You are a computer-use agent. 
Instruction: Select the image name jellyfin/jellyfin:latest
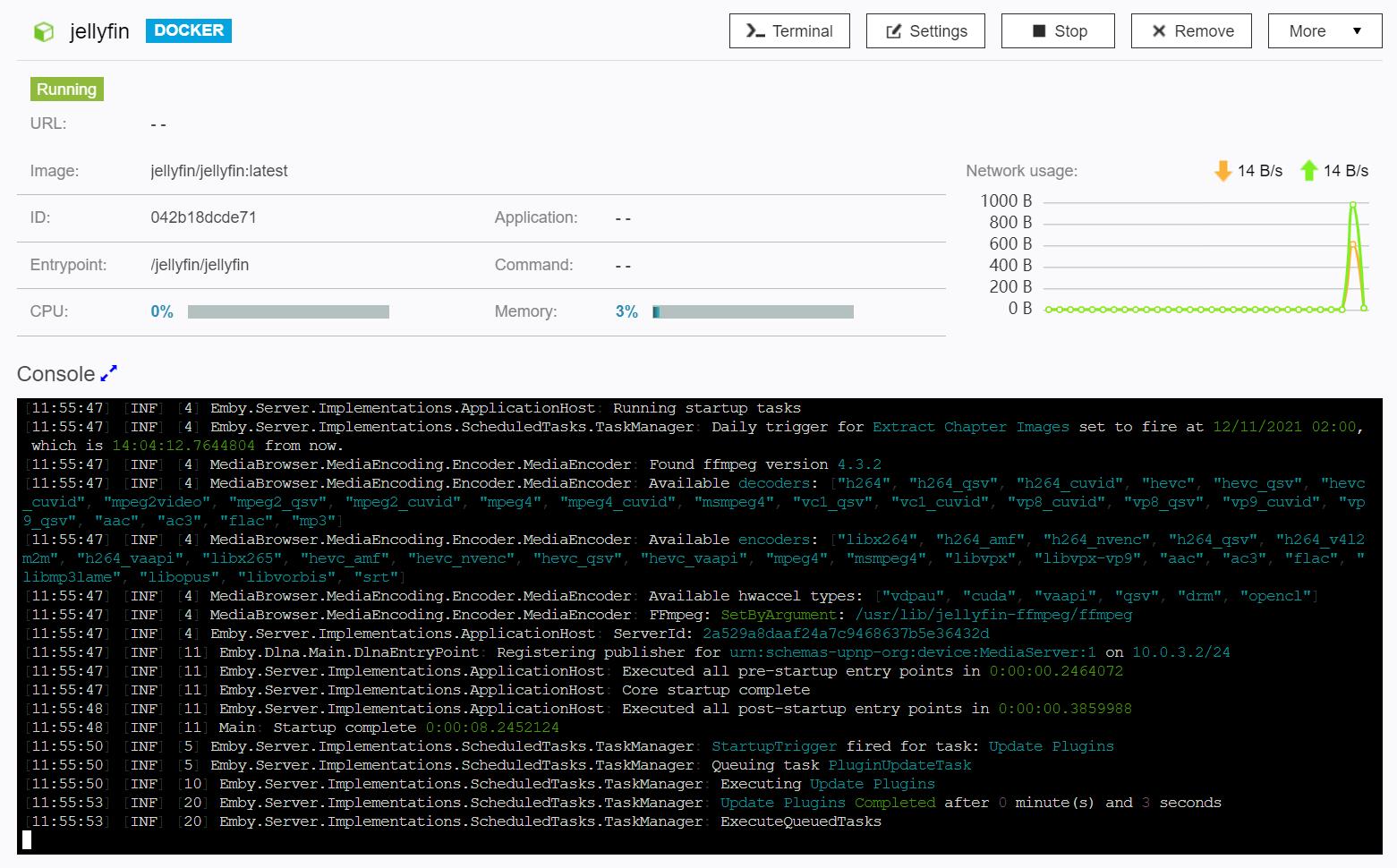point(219,171)
